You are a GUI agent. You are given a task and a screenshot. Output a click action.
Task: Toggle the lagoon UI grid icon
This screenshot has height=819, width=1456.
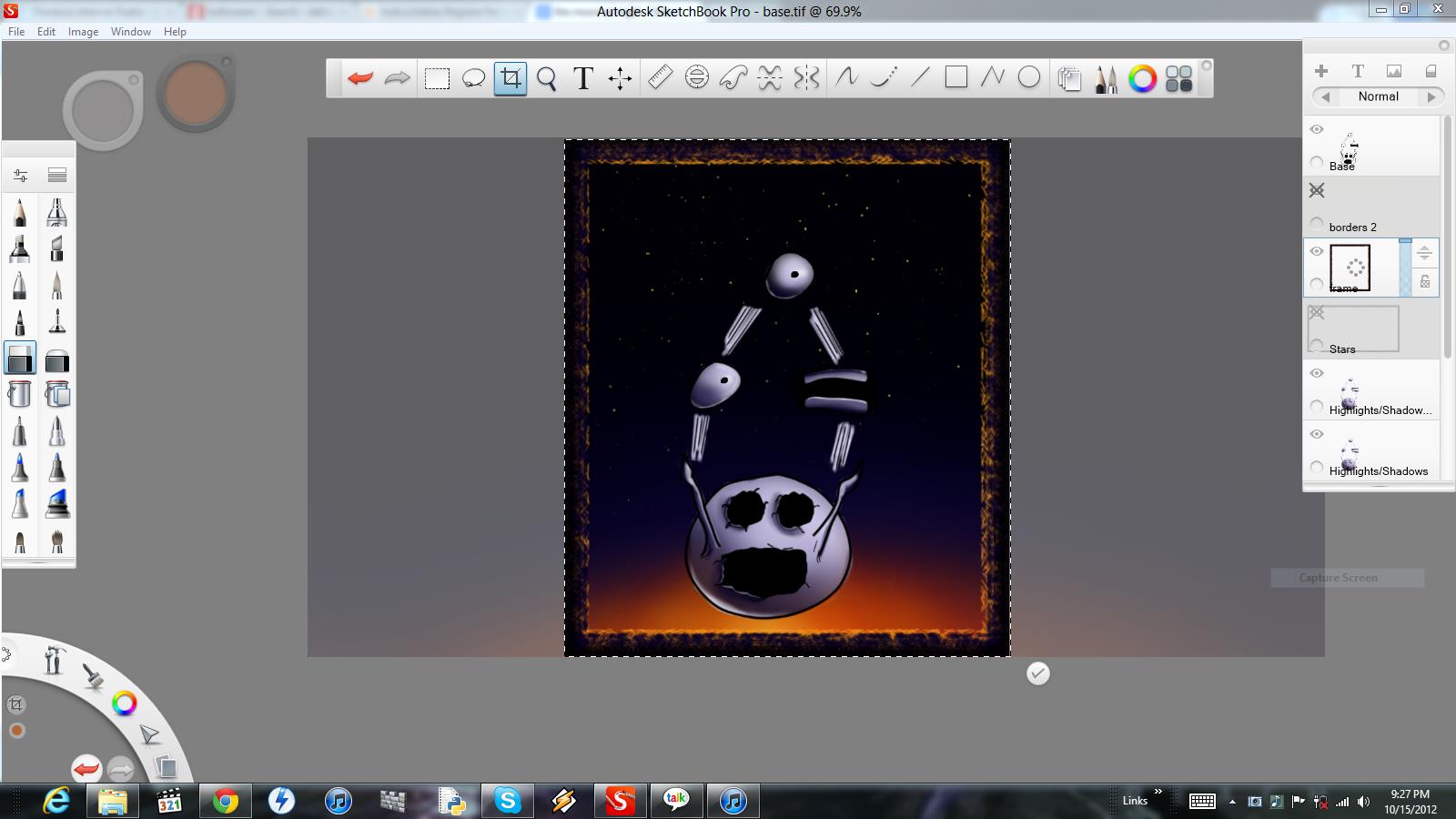click(x=1178, y=79)
